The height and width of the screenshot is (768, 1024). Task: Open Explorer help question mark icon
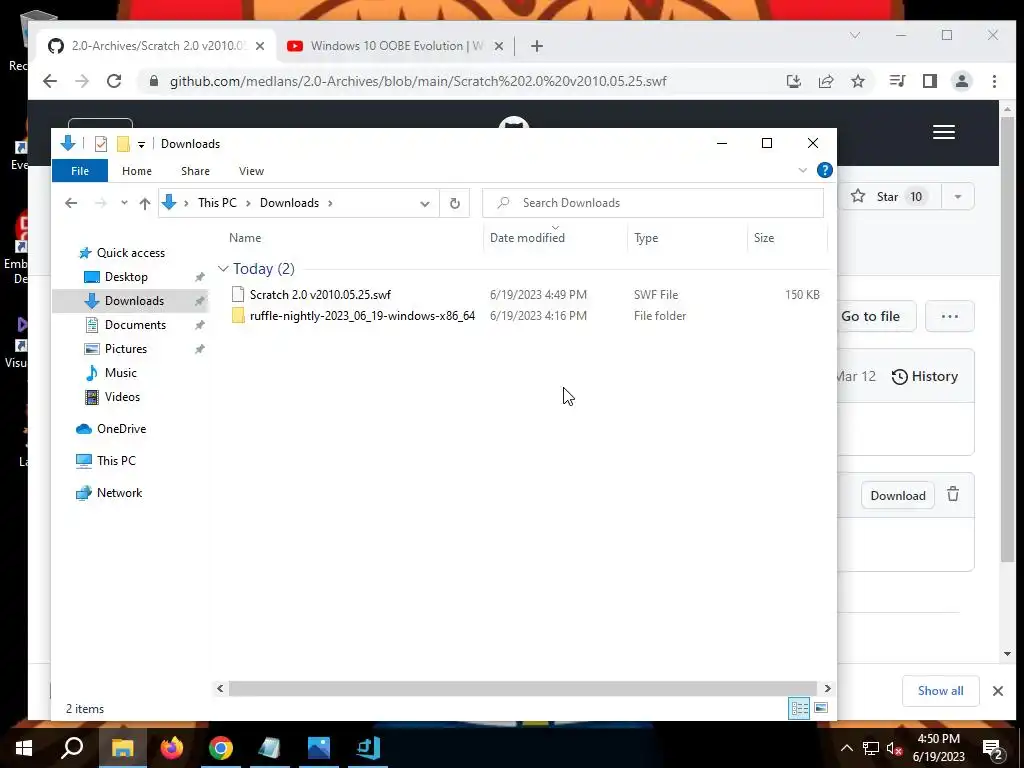pyautogui.click(x=825, y=170)
